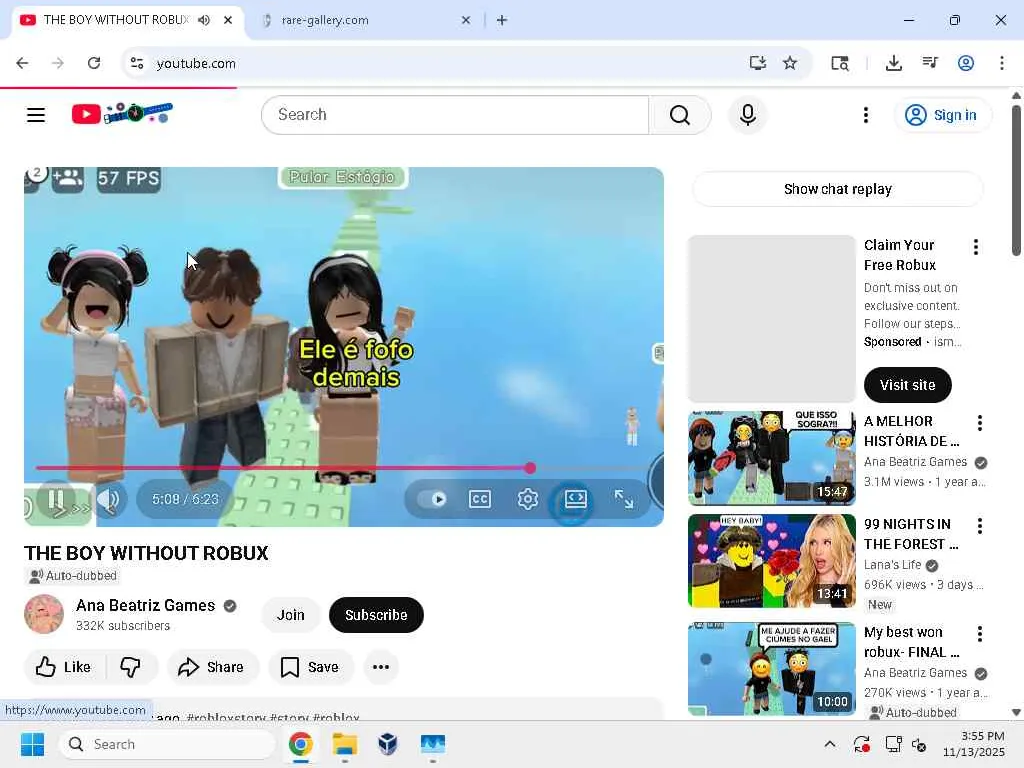
Task: Open a new browser tab
Action: [x=502, y=20]
